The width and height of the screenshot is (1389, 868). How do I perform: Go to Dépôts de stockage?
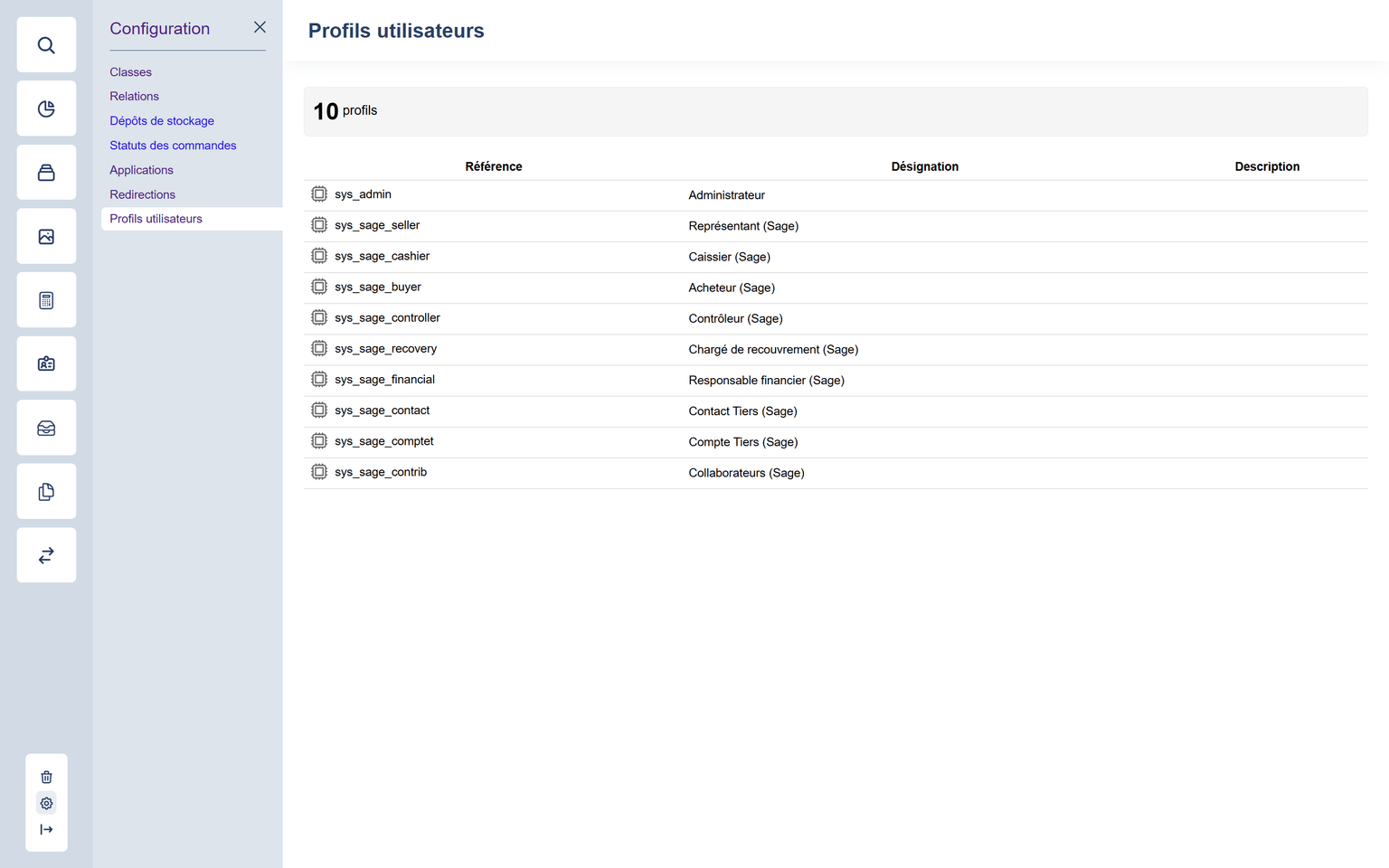(x=162, y=121)
